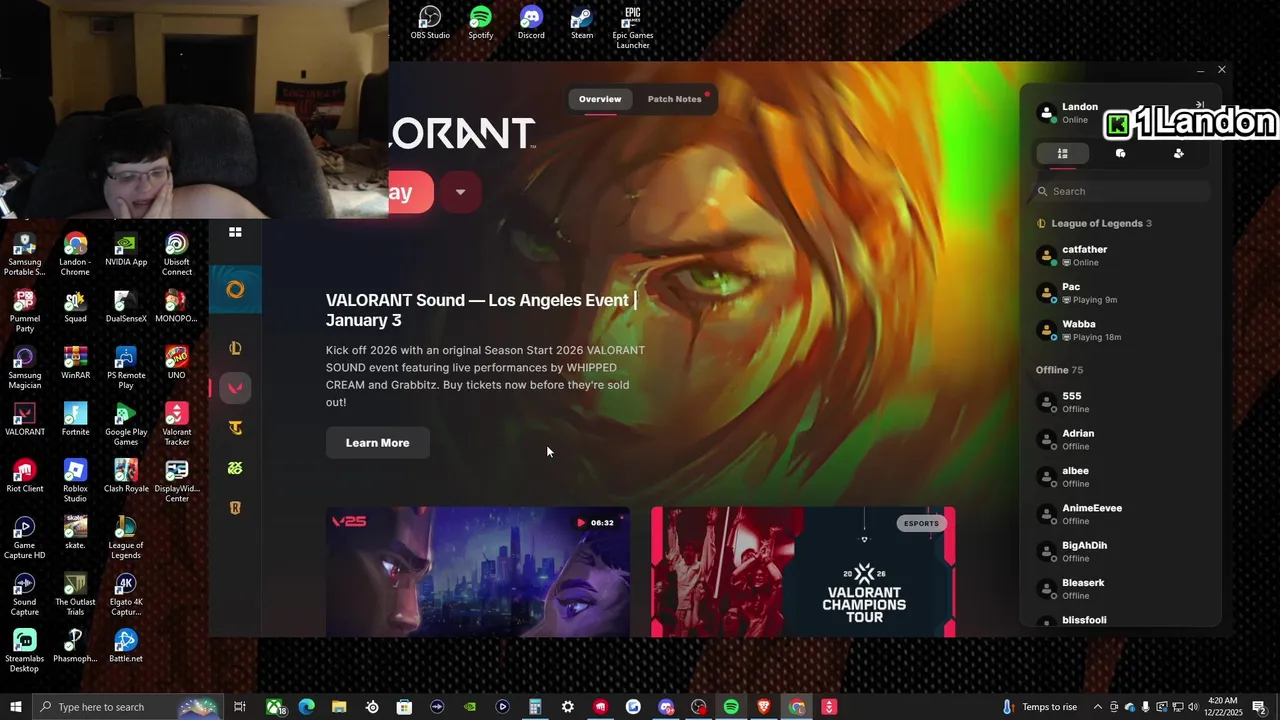Viewport: 1280px width, 720px height.
Task: Select Legends of Runeterra icon in sidebar
Action: [x=235, y=508]
